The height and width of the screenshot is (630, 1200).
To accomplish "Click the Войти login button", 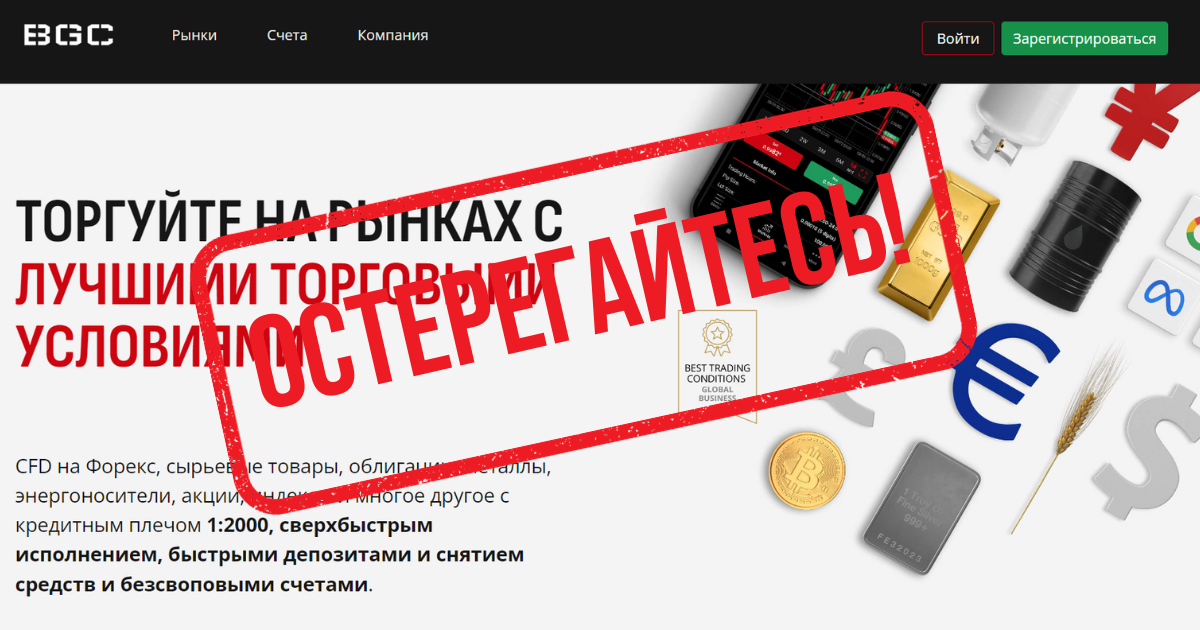I will (958, 39).
